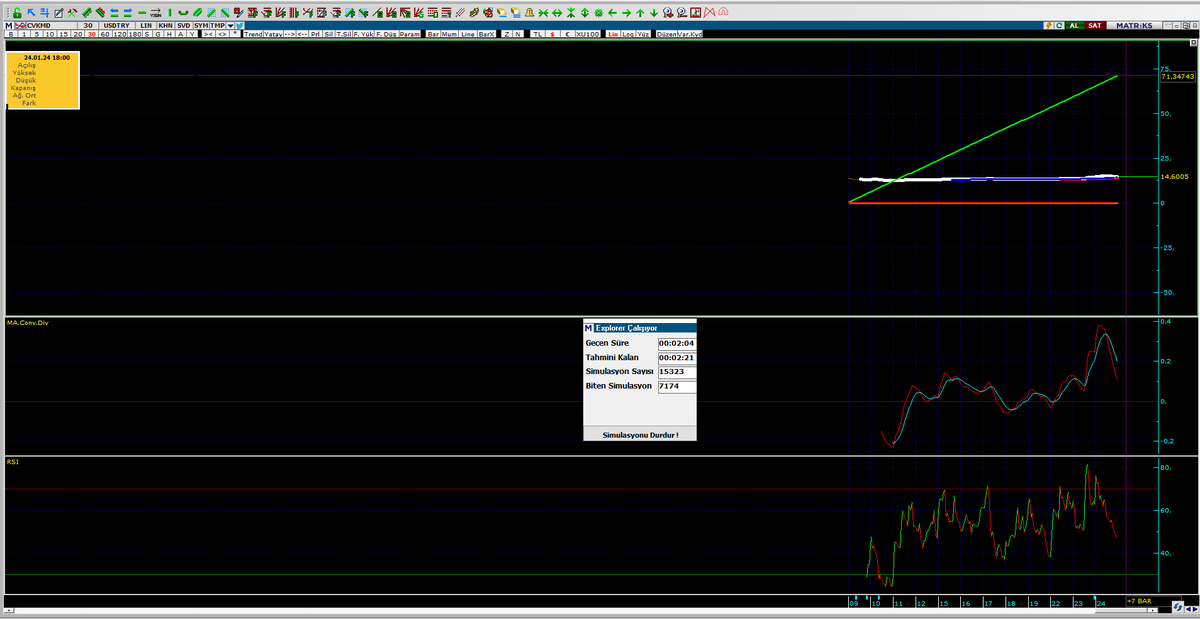
Task: Open the dropdown arrow next to TMP
Action: tap(231, 25)
